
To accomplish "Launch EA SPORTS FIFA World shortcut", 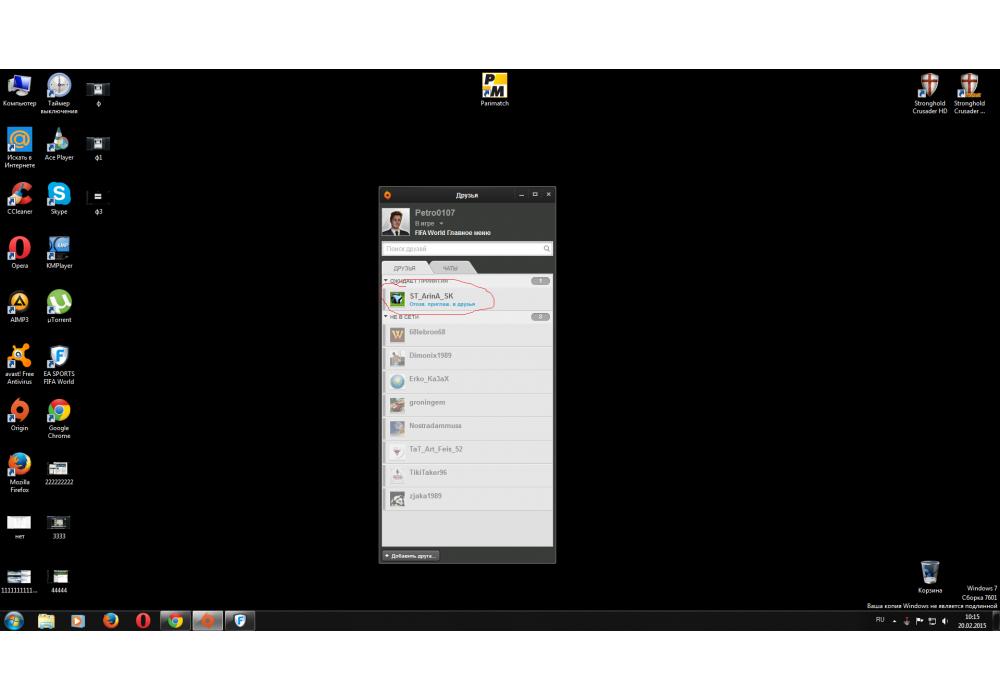I will (59, 365).
